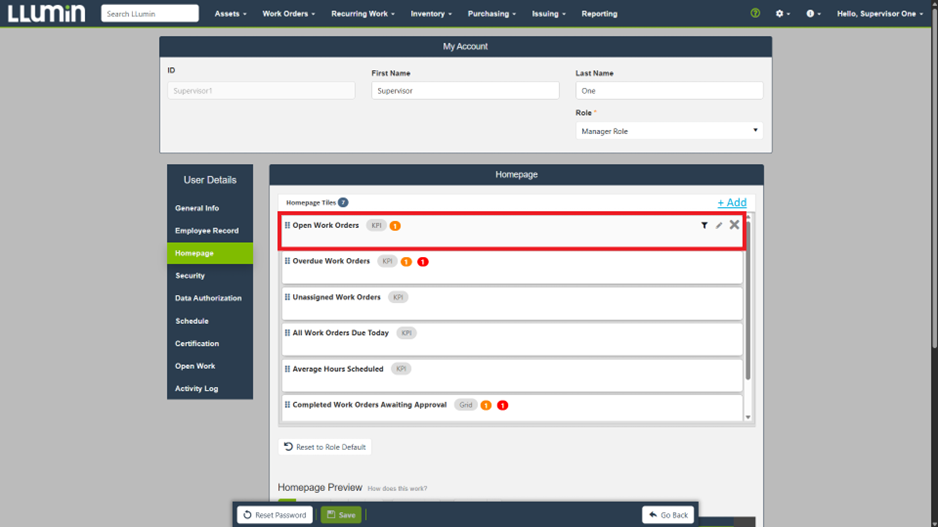Click drag handle of Overdue Work Orders
The image size is (938, 527).
click(x=287, y=261)
